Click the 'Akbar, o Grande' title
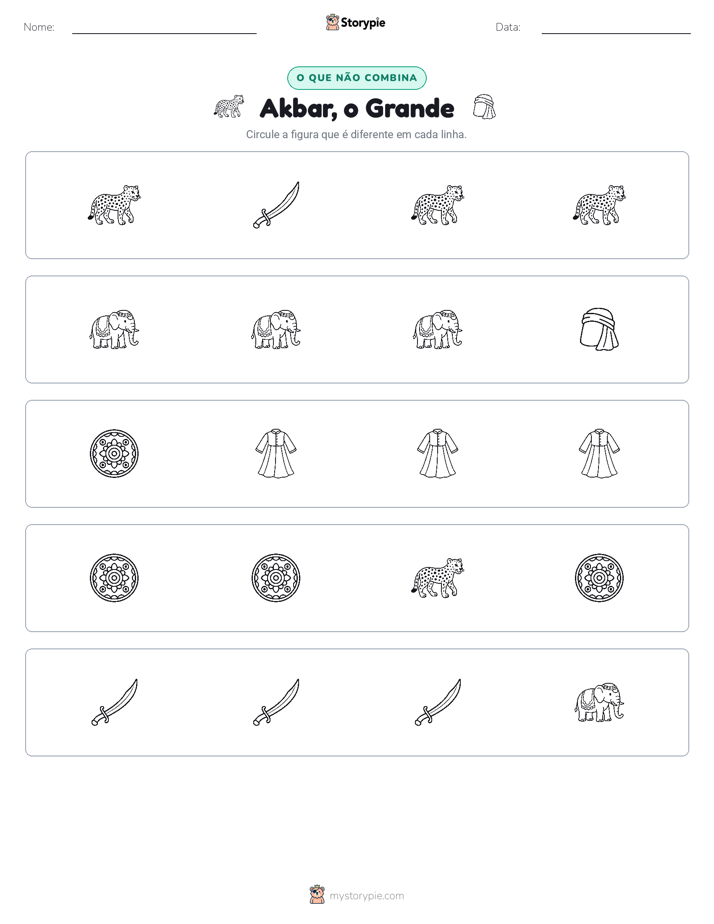The image size is (714, 924). pos(357,108)
